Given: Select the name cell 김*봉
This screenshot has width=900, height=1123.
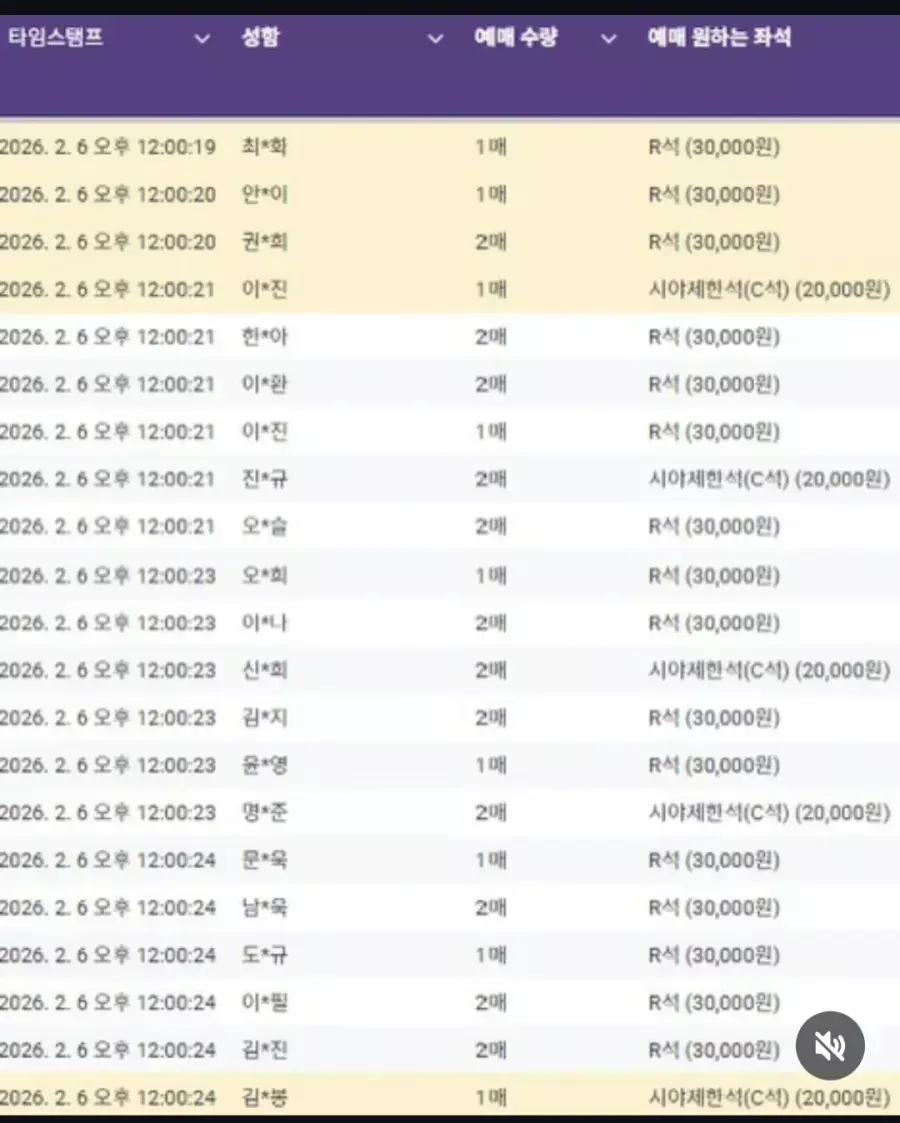Looking at the screenshot, I should coord(265,1097).
